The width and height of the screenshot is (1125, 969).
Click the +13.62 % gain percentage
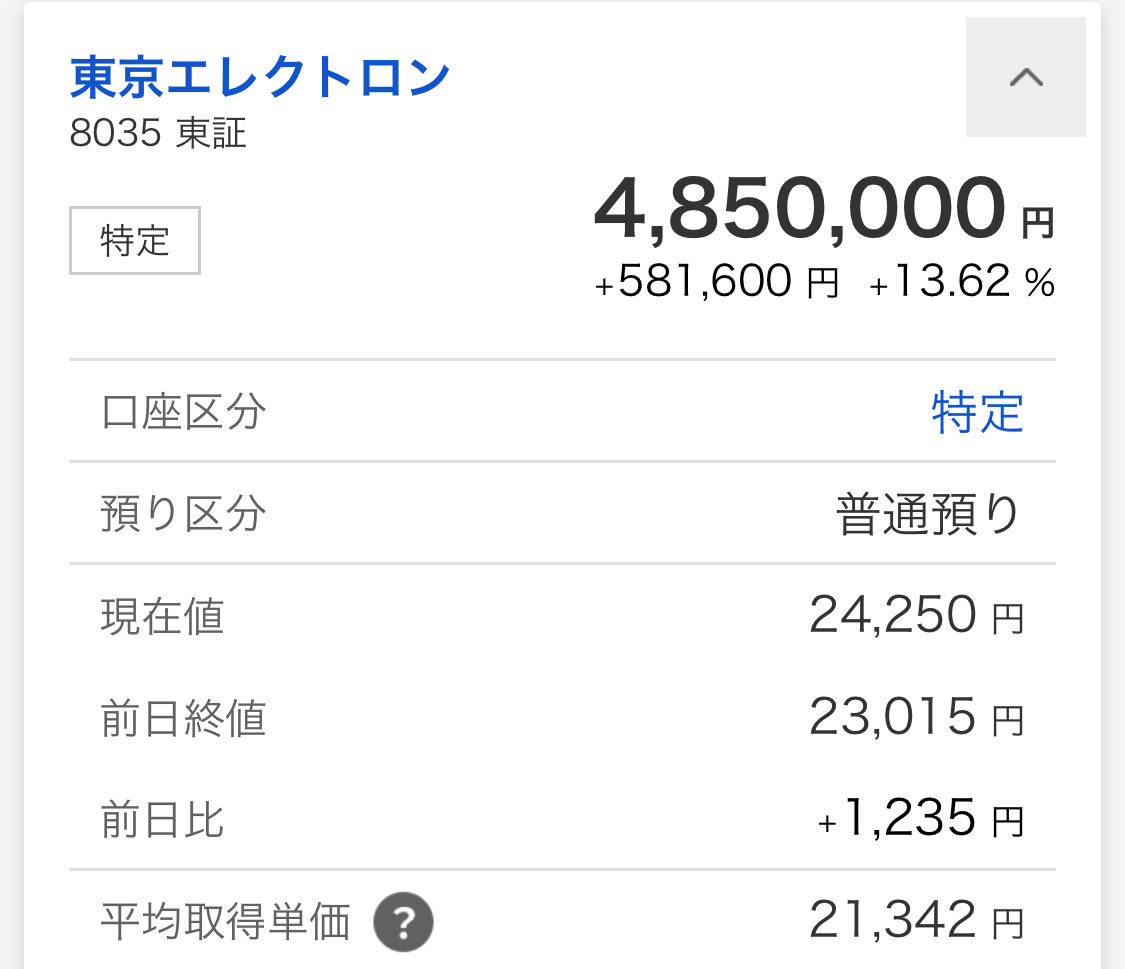[961, 284]
